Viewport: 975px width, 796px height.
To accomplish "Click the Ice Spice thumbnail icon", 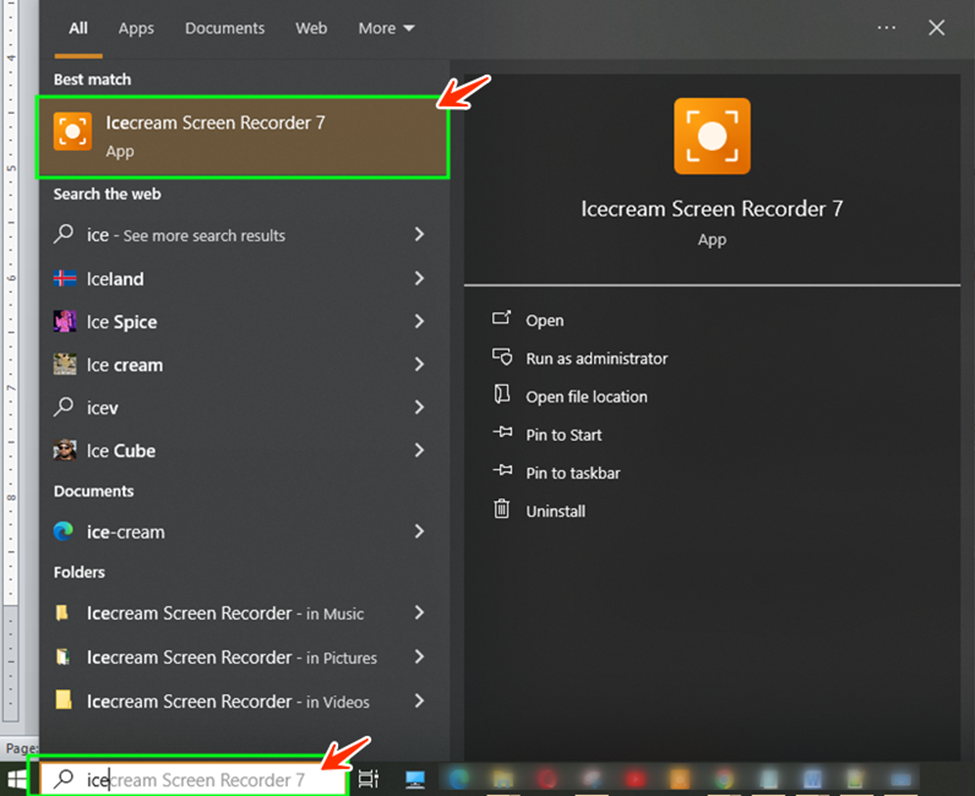I will coord(65,322).
